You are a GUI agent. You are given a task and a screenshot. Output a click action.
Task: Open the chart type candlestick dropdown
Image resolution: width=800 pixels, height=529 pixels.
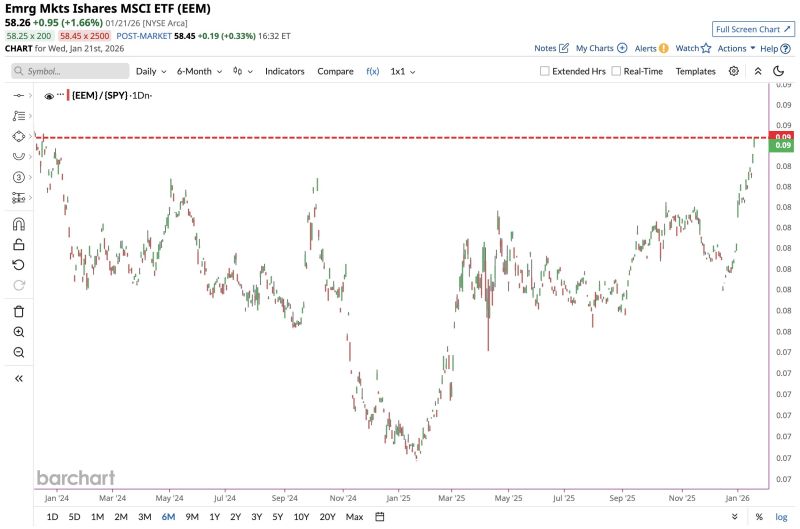click(242, 71)
